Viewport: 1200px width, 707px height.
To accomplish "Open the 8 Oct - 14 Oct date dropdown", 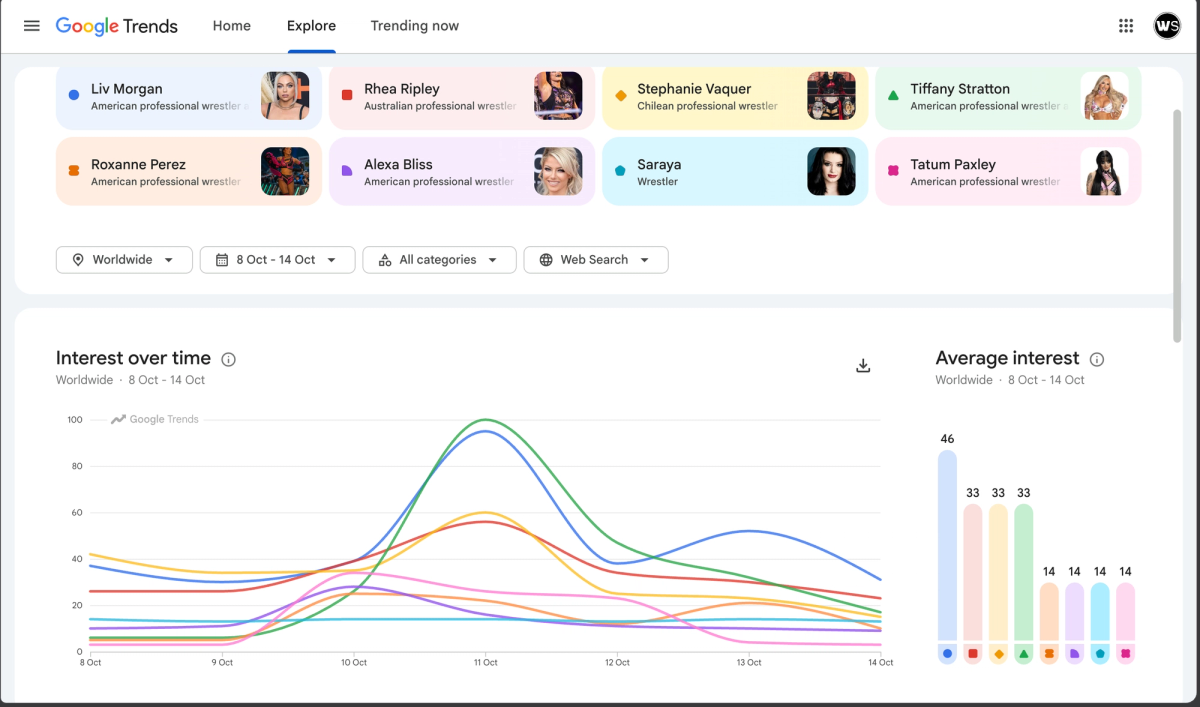I will point(277,260).
